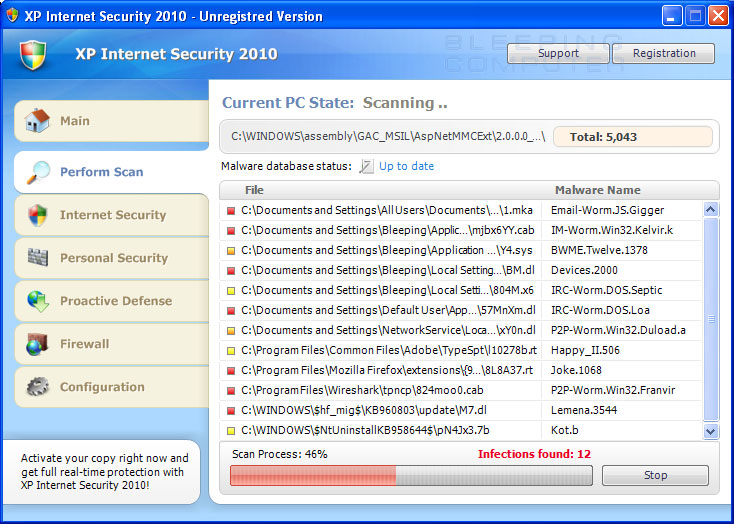Click red threat marker for P2P-Worm.Win32.Franvir

pos(231,391)
